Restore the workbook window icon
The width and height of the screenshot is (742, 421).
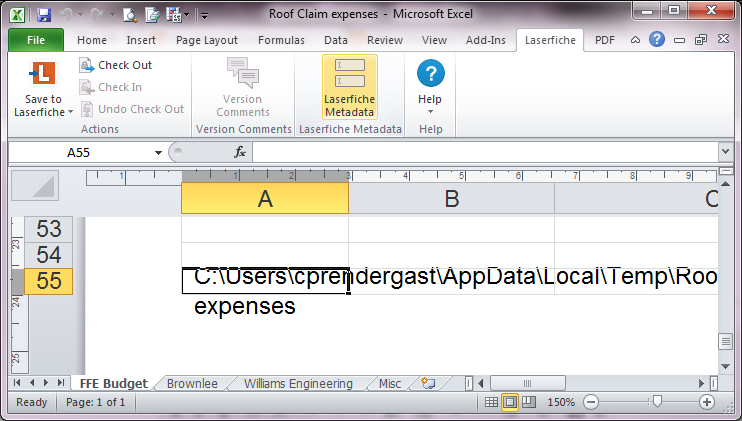(701, 40)
